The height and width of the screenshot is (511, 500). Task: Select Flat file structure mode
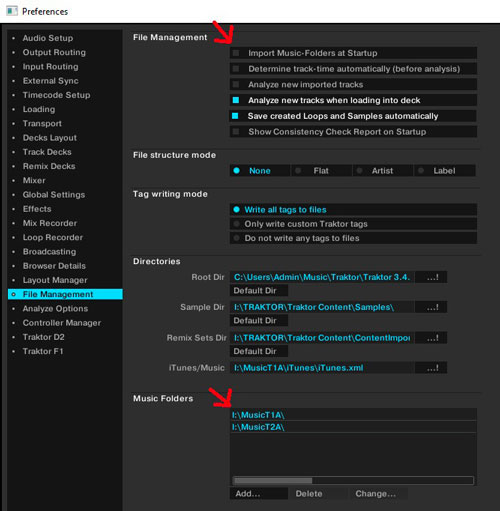point(321,171)
